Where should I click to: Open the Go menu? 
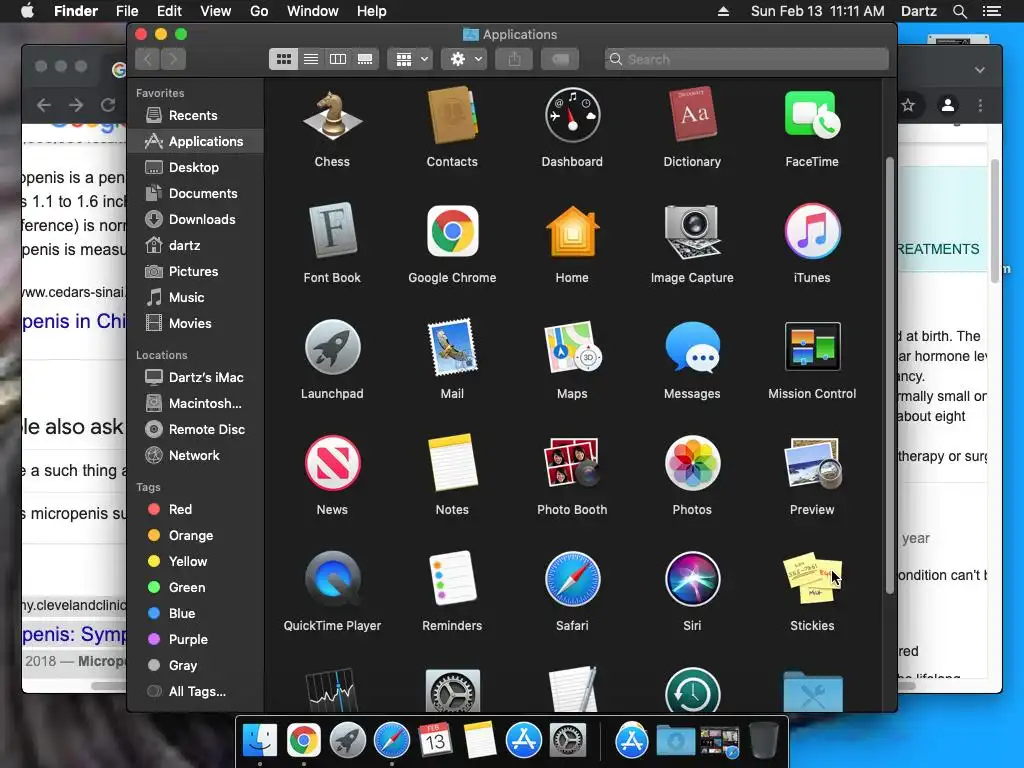(259, 11)
